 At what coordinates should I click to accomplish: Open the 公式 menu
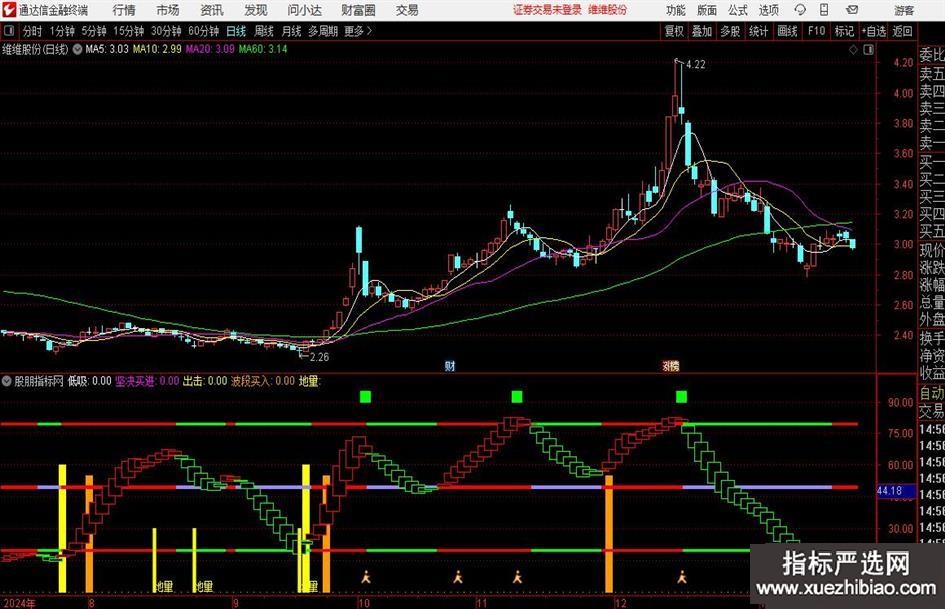coord(738,10)
